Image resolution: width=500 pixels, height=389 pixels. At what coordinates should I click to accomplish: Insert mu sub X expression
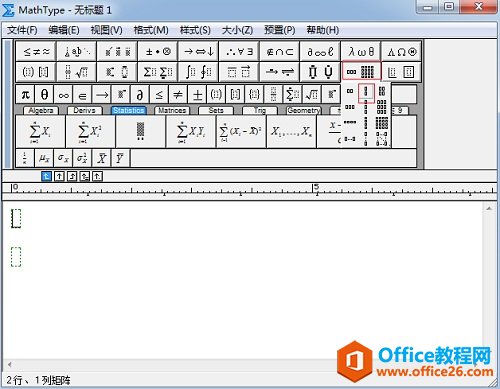point(44,158)
